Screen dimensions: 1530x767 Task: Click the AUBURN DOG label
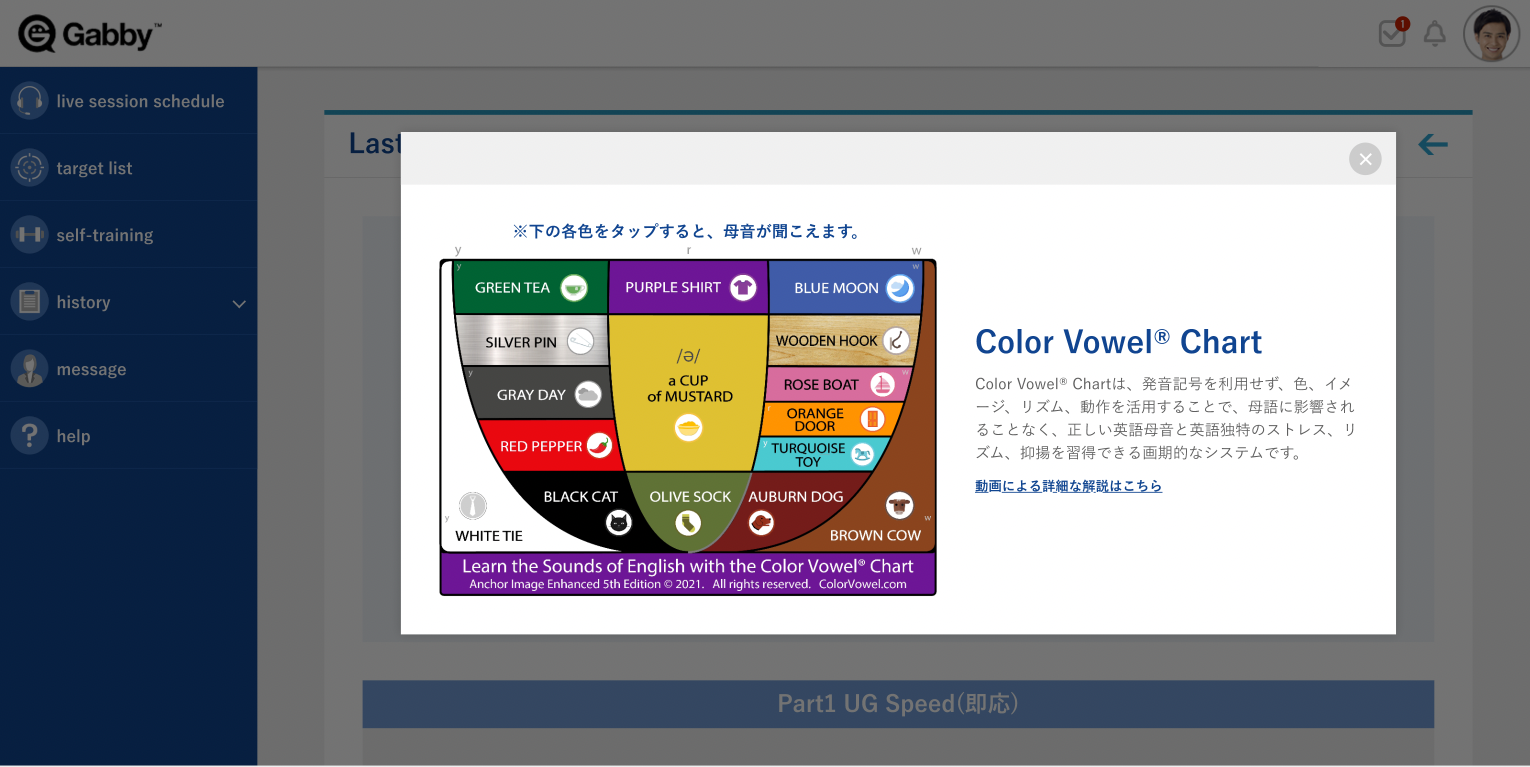pyautogui.click(x=796, y=497)
